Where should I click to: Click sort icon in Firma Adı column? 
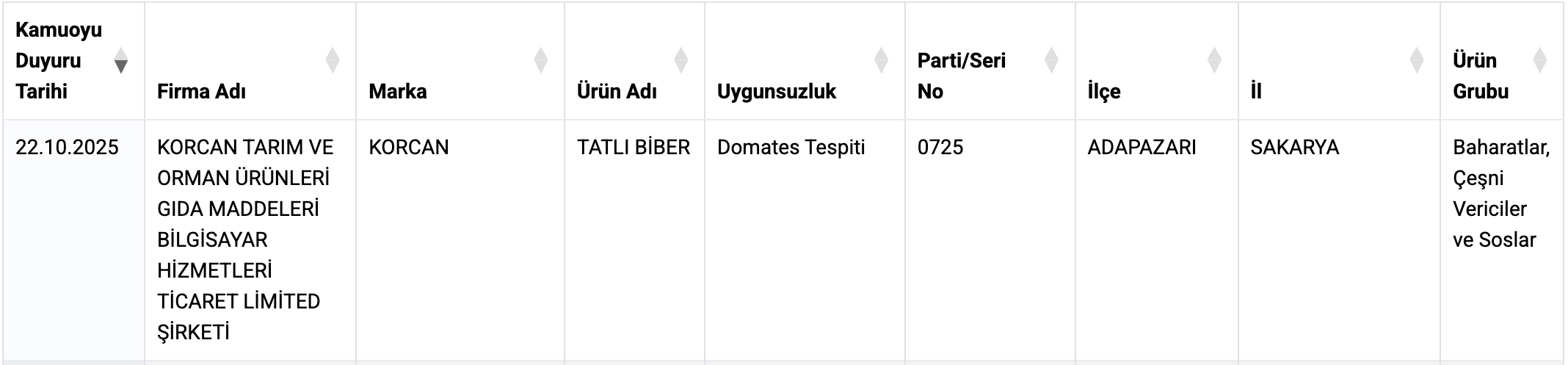tap(333, 60)
